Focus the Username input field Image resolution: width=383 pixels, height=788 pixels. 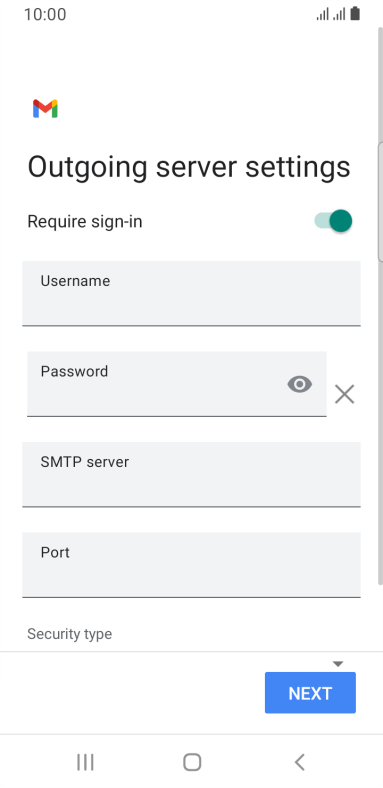point(191,293)
